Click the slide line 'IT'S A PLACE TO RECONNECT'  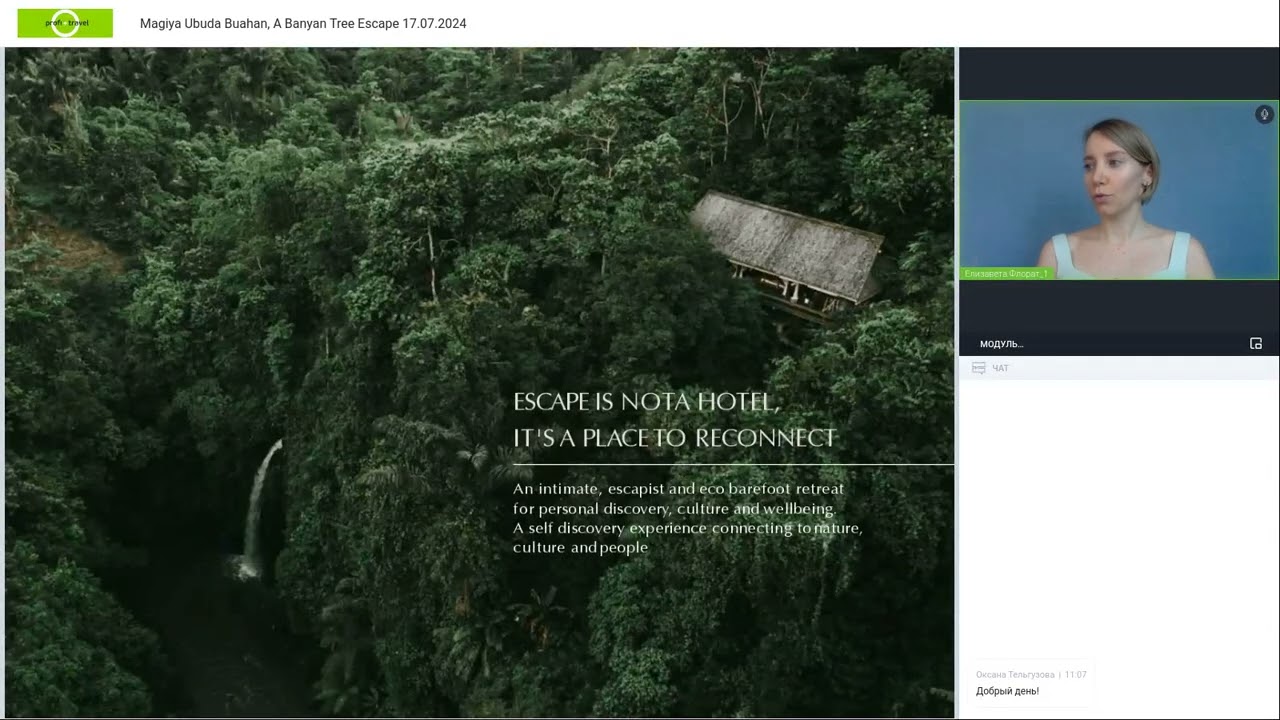[675, 438]
